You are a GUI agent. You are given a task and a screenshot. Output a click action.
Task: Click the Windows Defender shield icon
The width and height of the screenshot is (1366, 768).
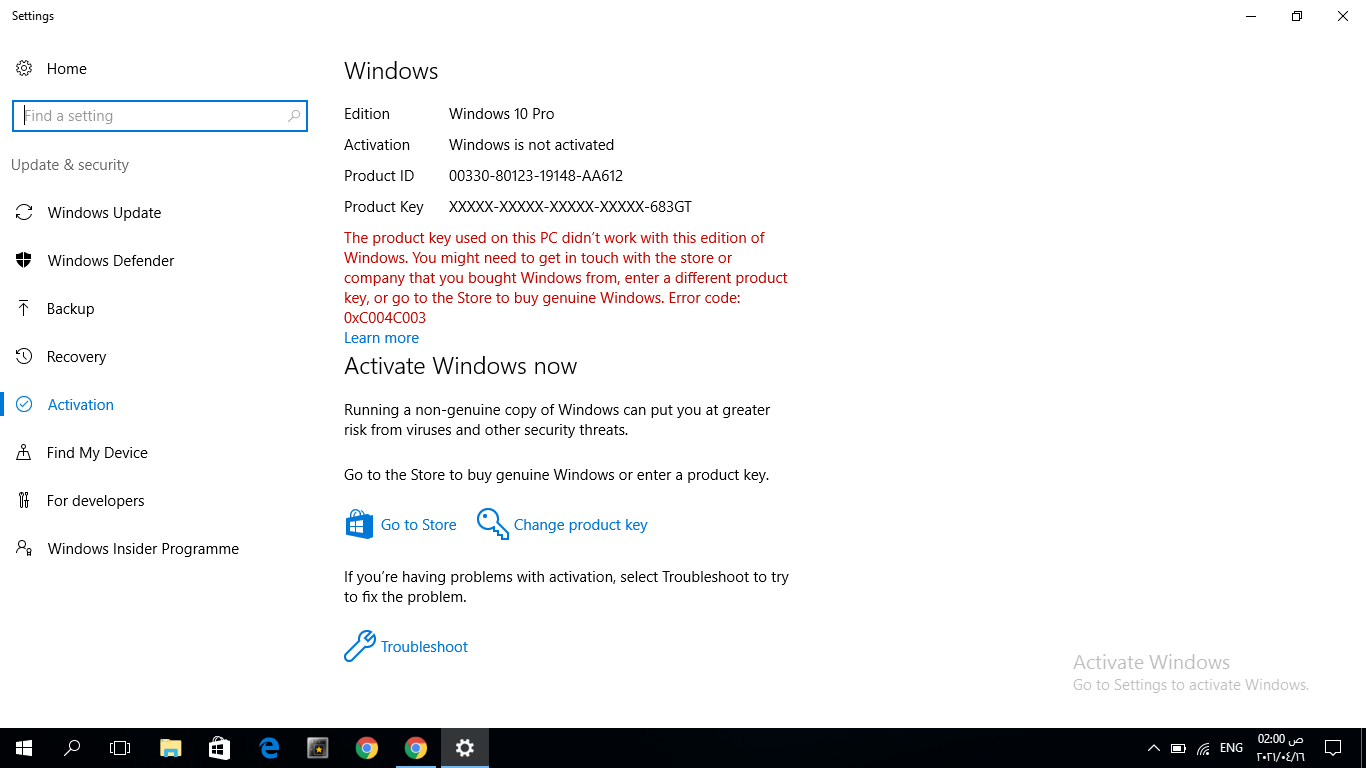point(24,260)
